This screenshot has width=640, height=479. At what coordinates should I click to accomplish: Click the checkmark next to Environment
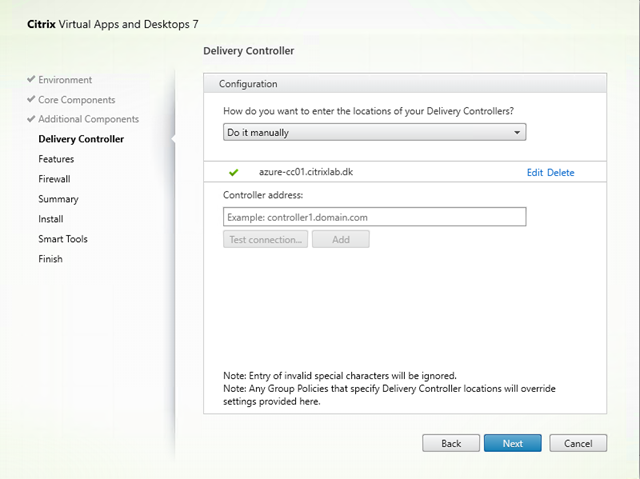pyautogui.click(x=31, y=79)
